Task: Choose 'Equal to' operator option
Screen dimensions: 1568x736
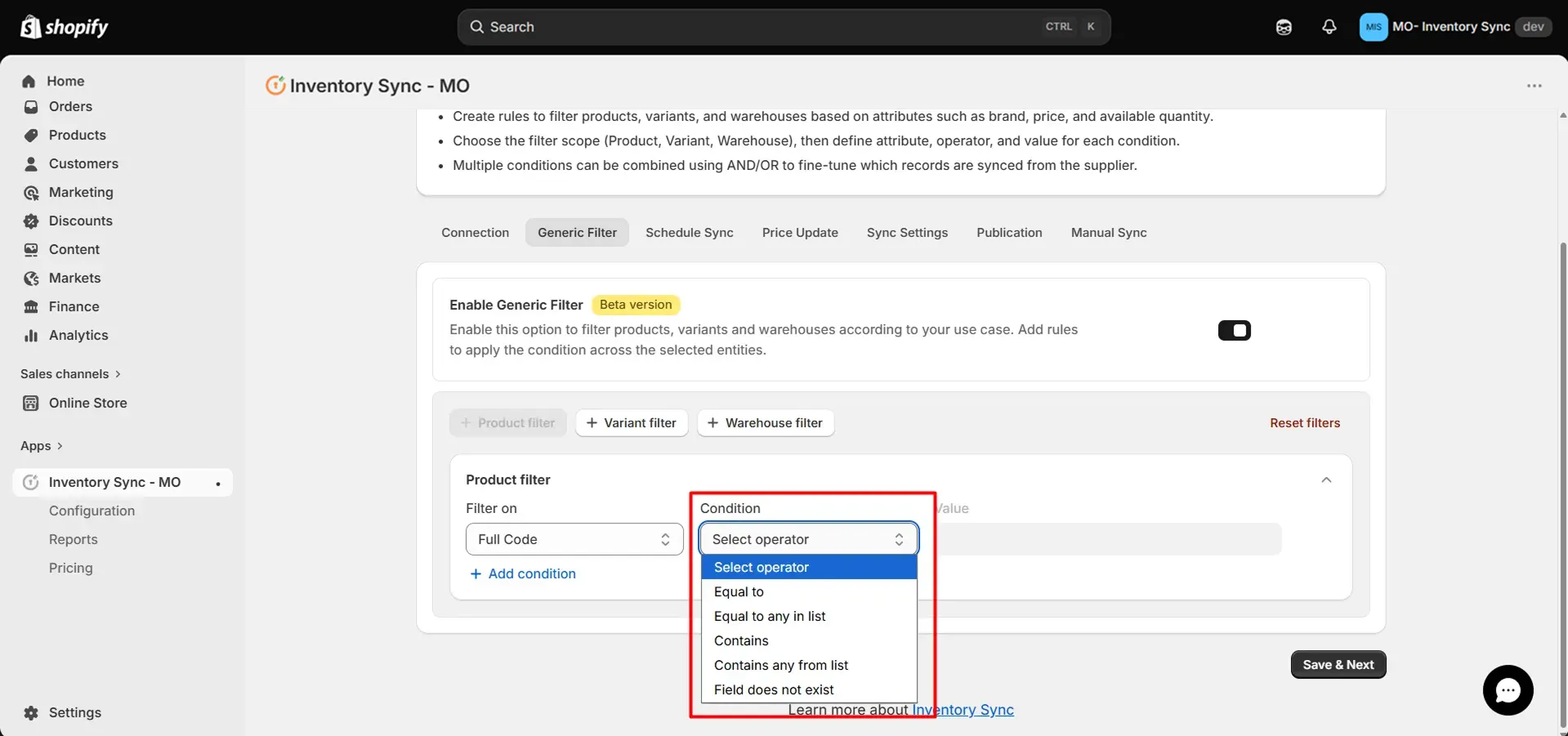Action: 809,591
